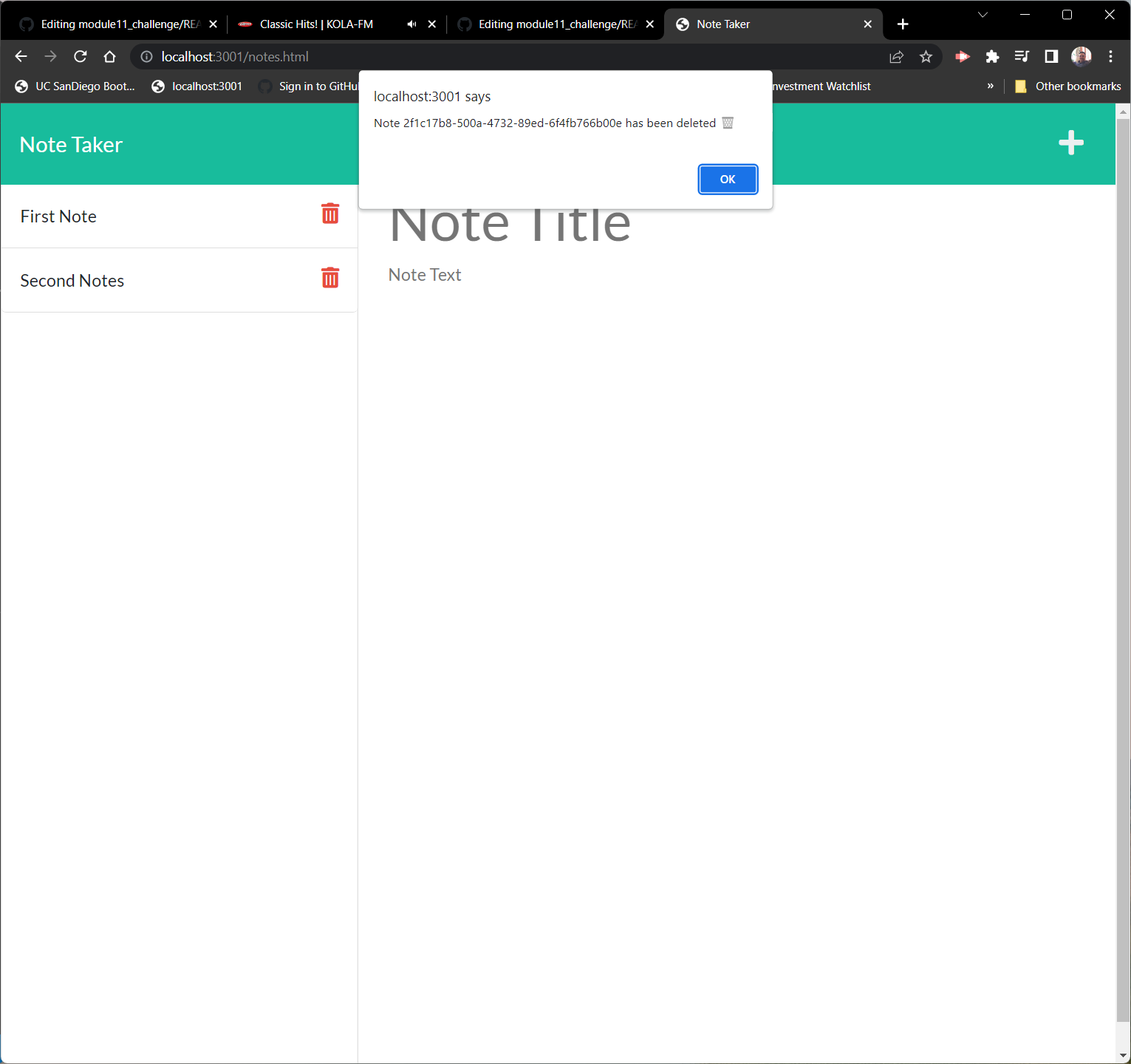1131x1064 pixels.
Task: Open the browser extensions puzzle icon
Action: (992, 56)
